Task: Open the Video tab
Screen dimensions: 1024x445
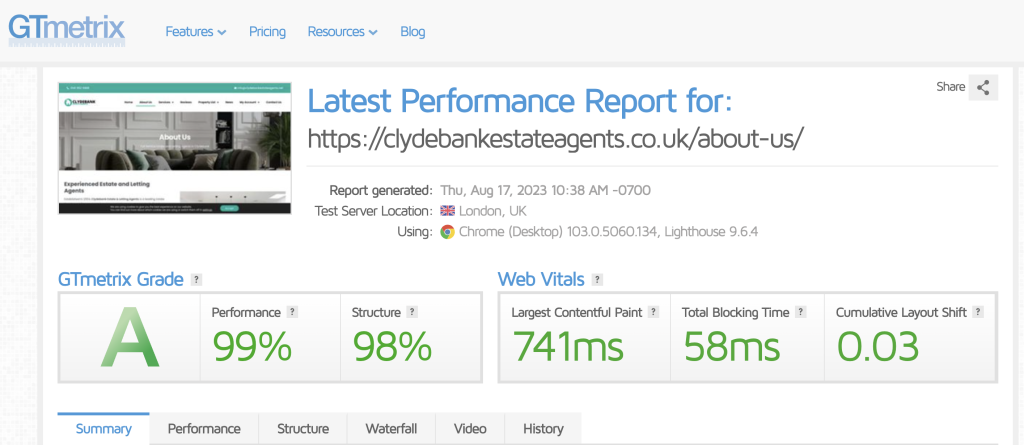Action: [x=470, y=429]
